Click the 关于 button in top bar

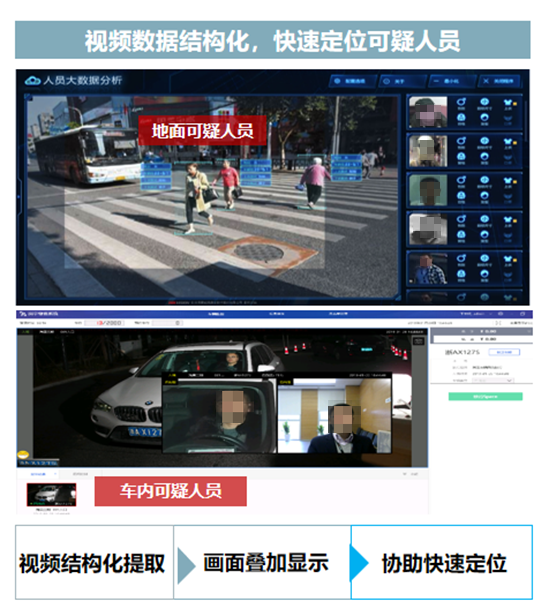pyautogui.click(x=402, y=81)
